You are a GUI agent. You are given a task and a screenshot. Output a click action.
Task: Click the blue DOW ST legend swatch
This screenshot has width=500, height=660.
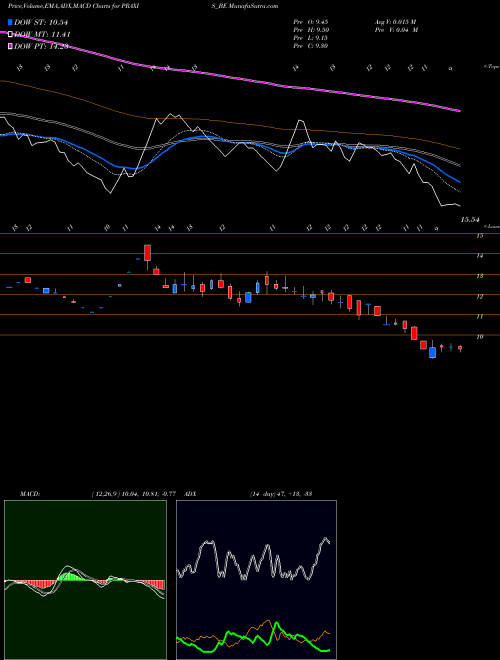coord(11,22)
